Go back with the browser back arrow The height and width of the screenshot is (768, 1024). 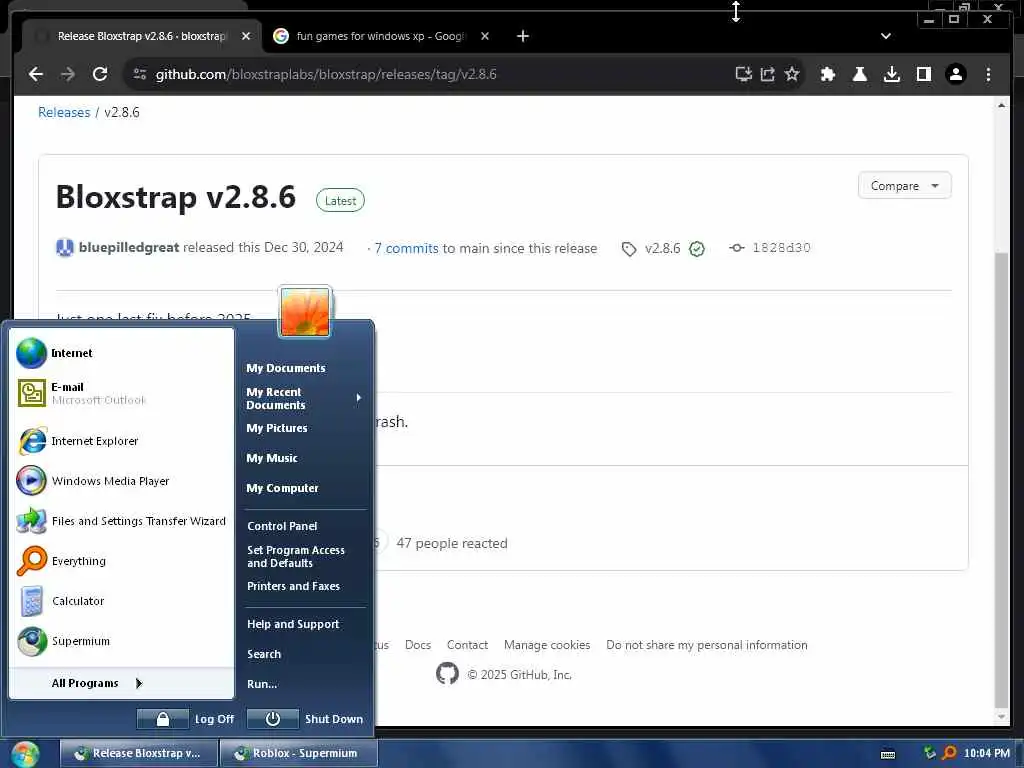pyautogui.click(x=36, y=74)
